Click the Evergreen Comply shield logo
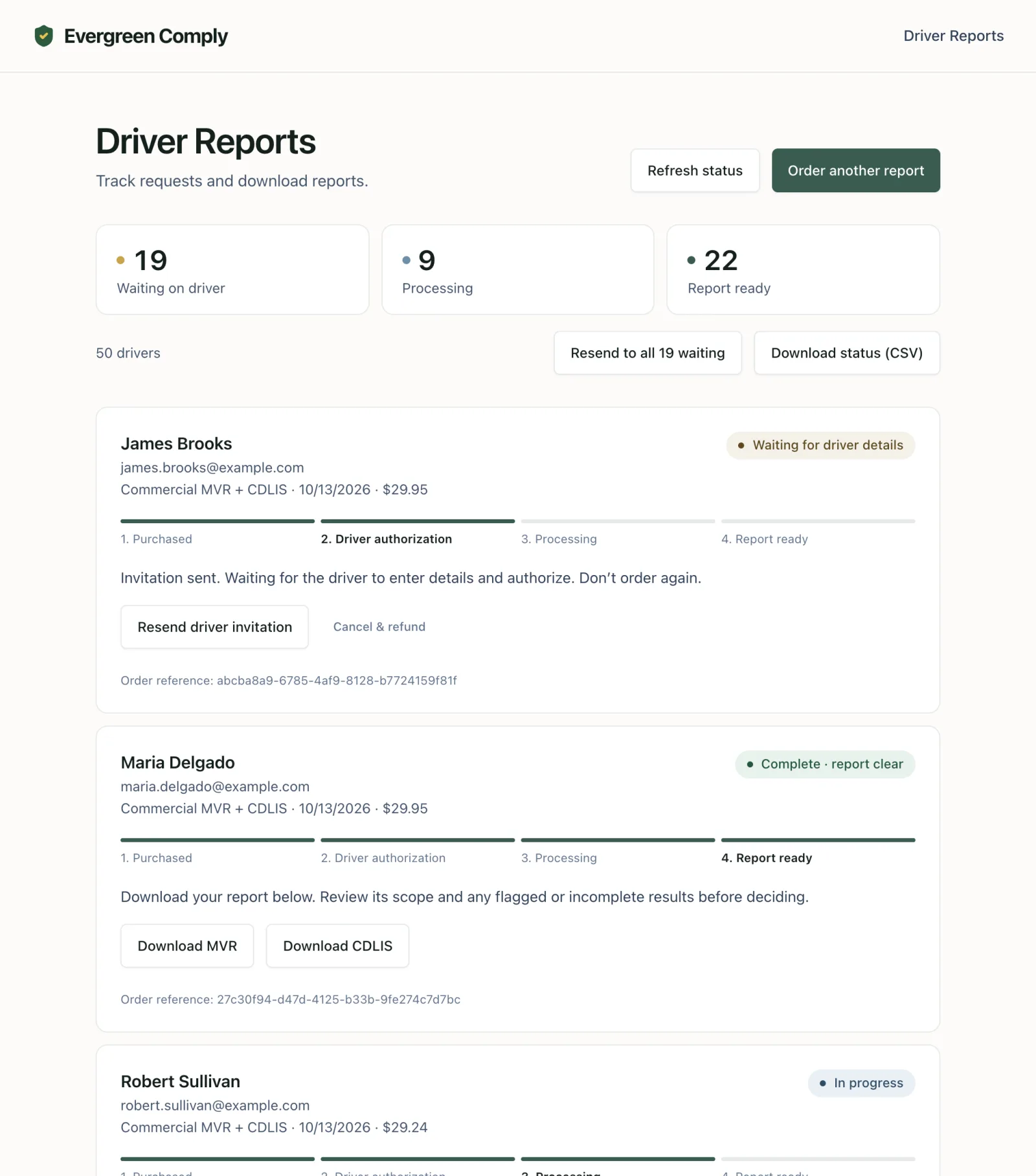 pyautogui.click(x=43, y=36)
